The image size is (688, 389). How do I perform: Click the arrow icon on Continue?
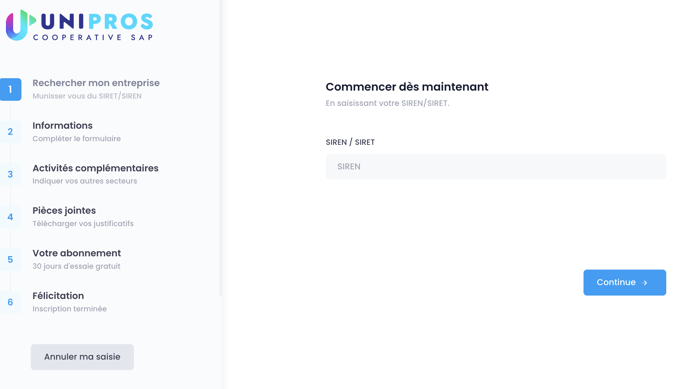click(645, 283)
